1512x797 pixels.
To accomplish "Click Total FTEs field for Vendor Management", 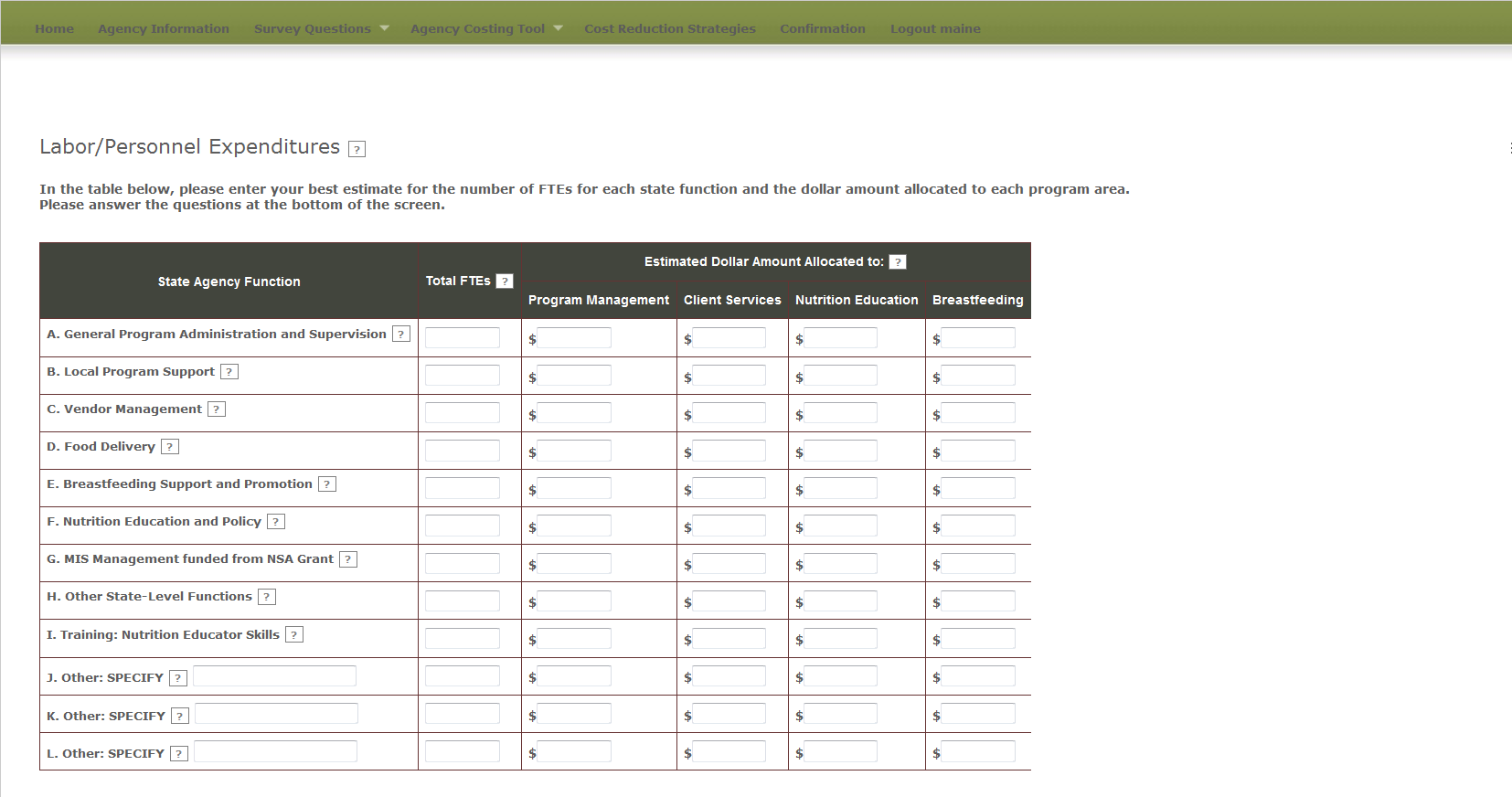I will coord(463,413).
